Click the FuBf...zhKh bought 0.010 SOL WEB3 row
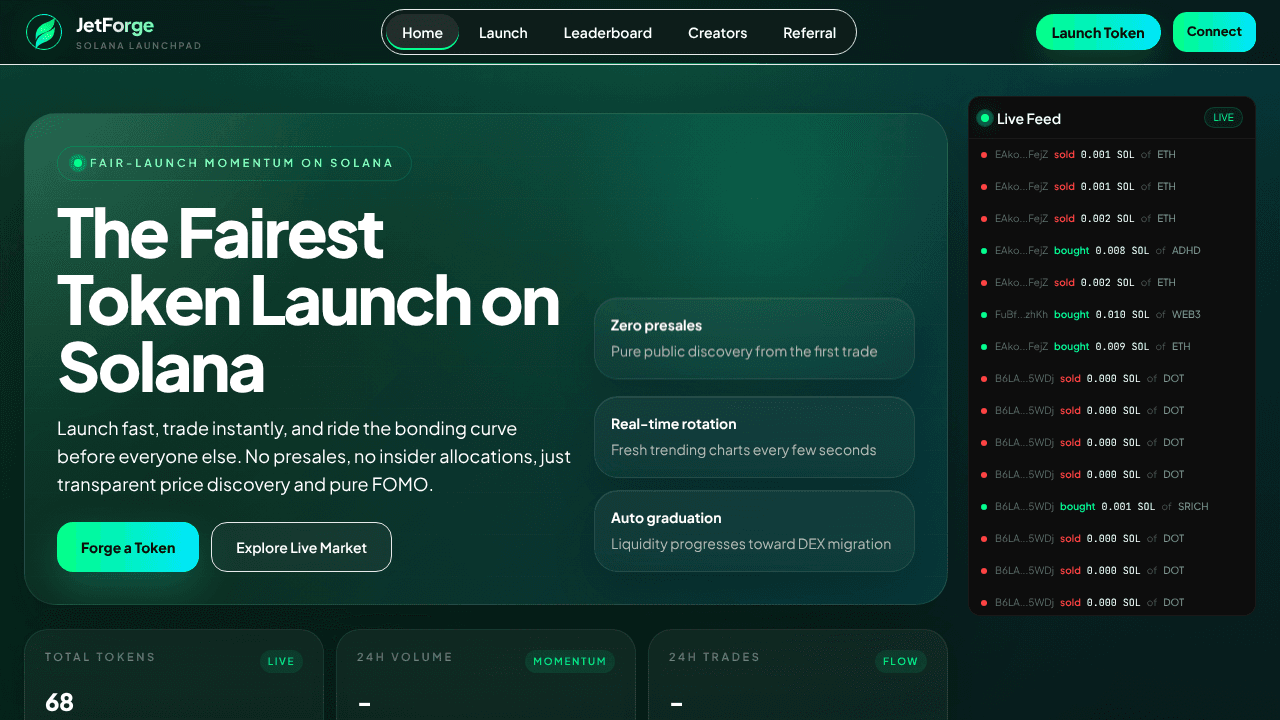This screenshot has width=1280, height=720. pyautogui.click(x=1111, y=314)
